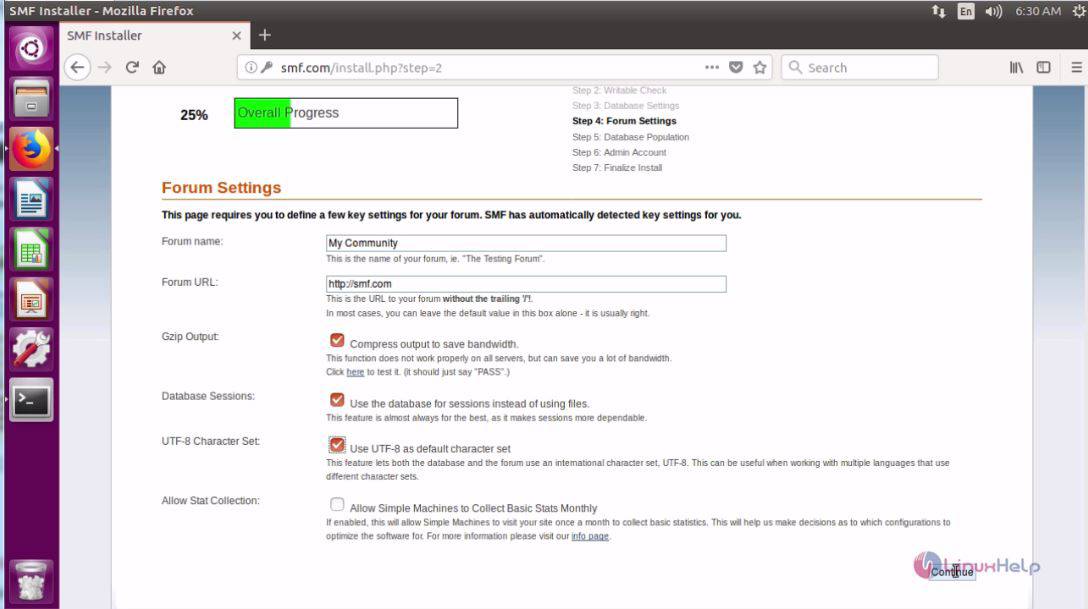Click 'here' link to test gzip
The image size is (1088, 609).
click(x=355, y=372)
